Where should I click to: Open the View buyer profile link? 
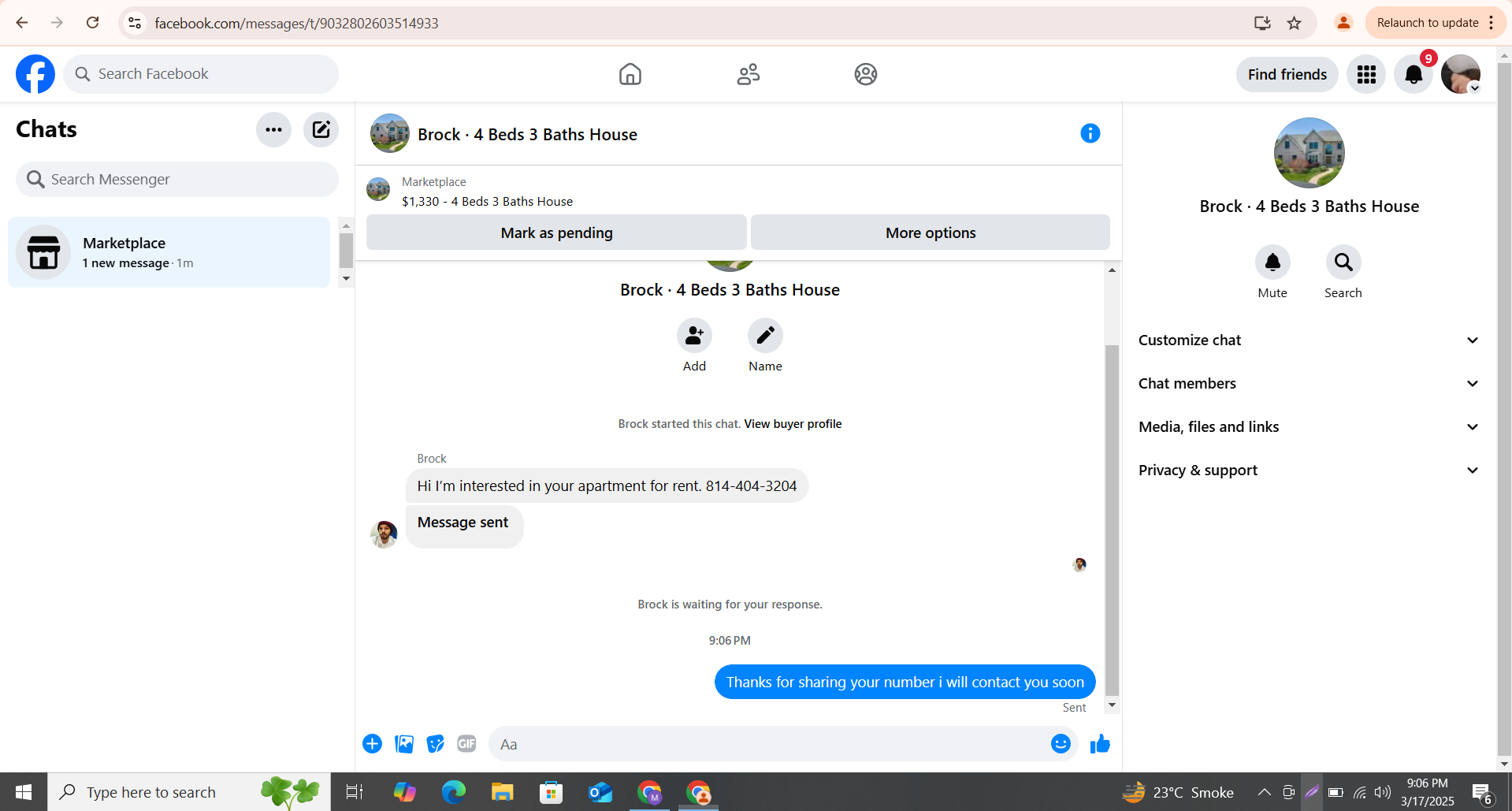[793, 424]
